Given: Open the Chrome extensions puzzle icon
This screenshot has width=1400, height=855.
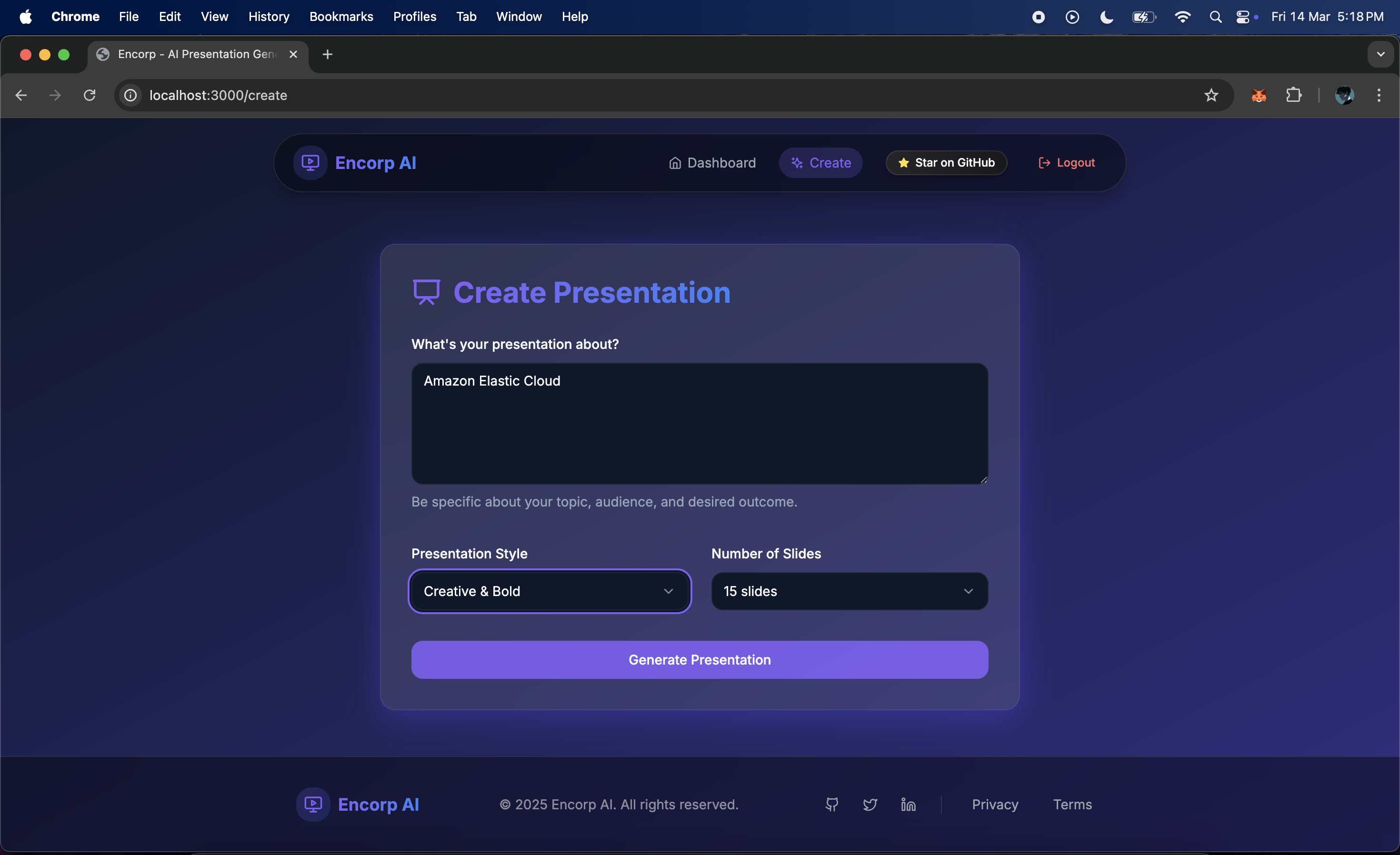Looking at the screenshot, I should click(x=1294, y=95).
